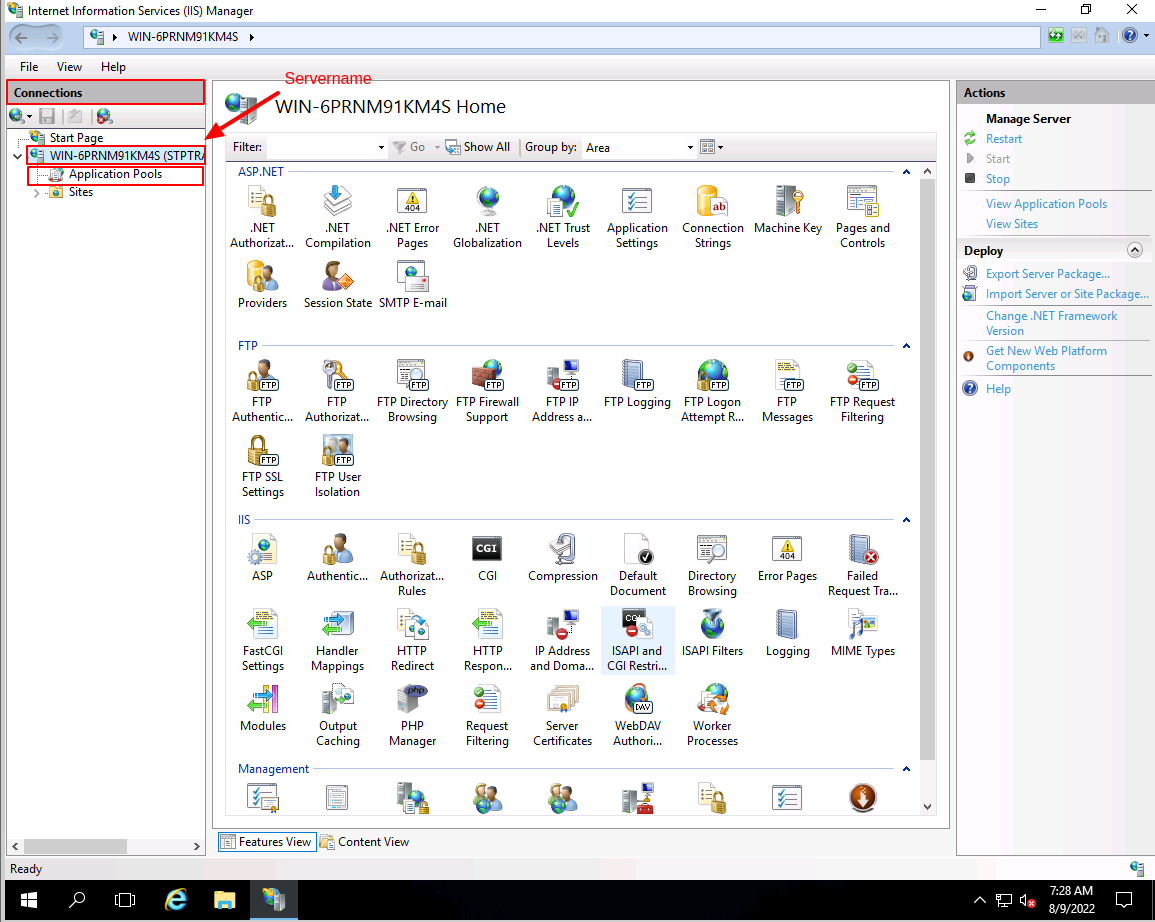
Task: Open File Explorer from the taskbar
Action: (224, 899)
